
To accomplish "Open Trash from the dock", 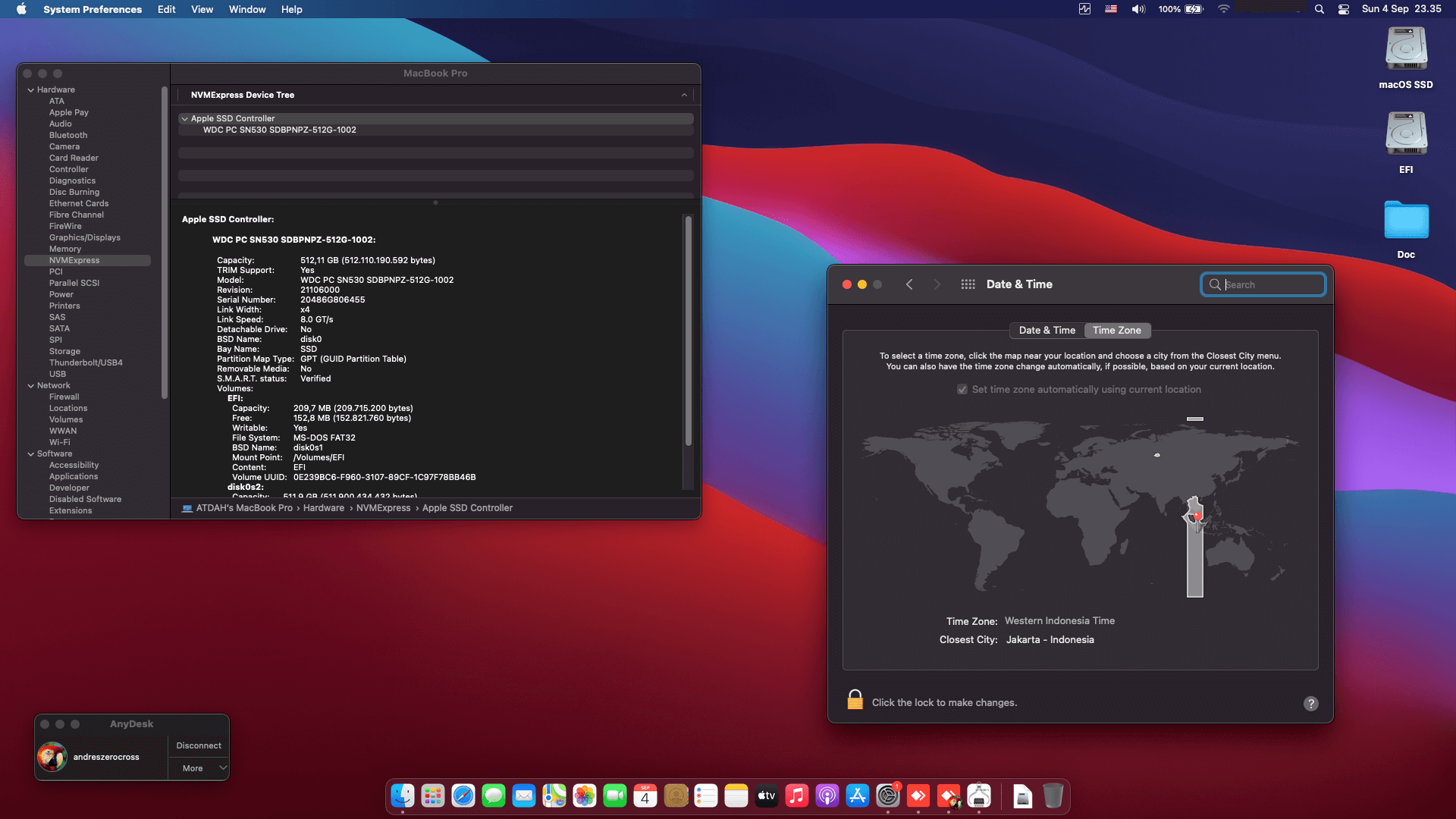I will pyautogui.click(x=1053, y=795).
